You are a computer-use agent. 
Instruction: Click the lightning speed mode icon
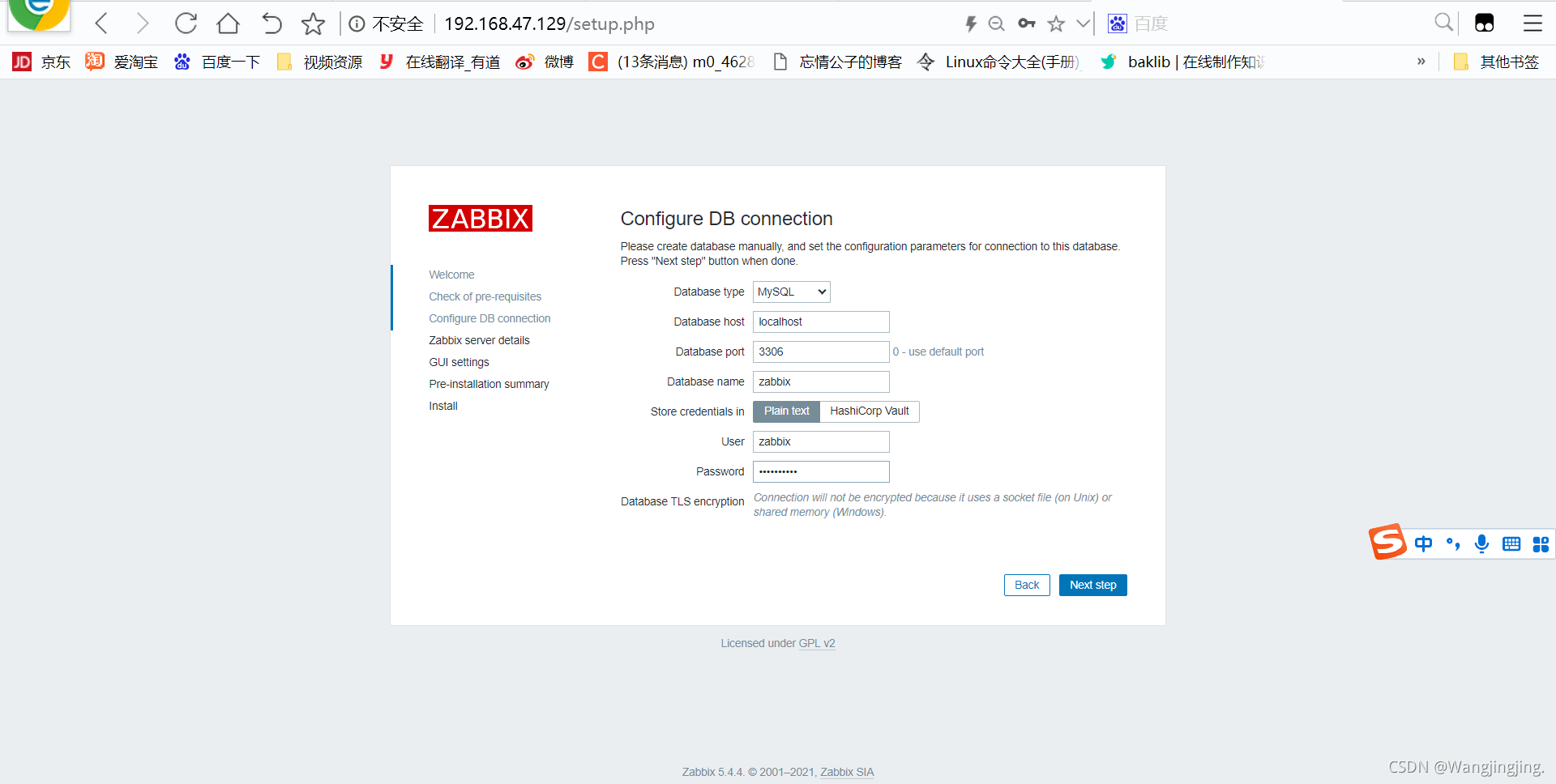coord(971,23)
